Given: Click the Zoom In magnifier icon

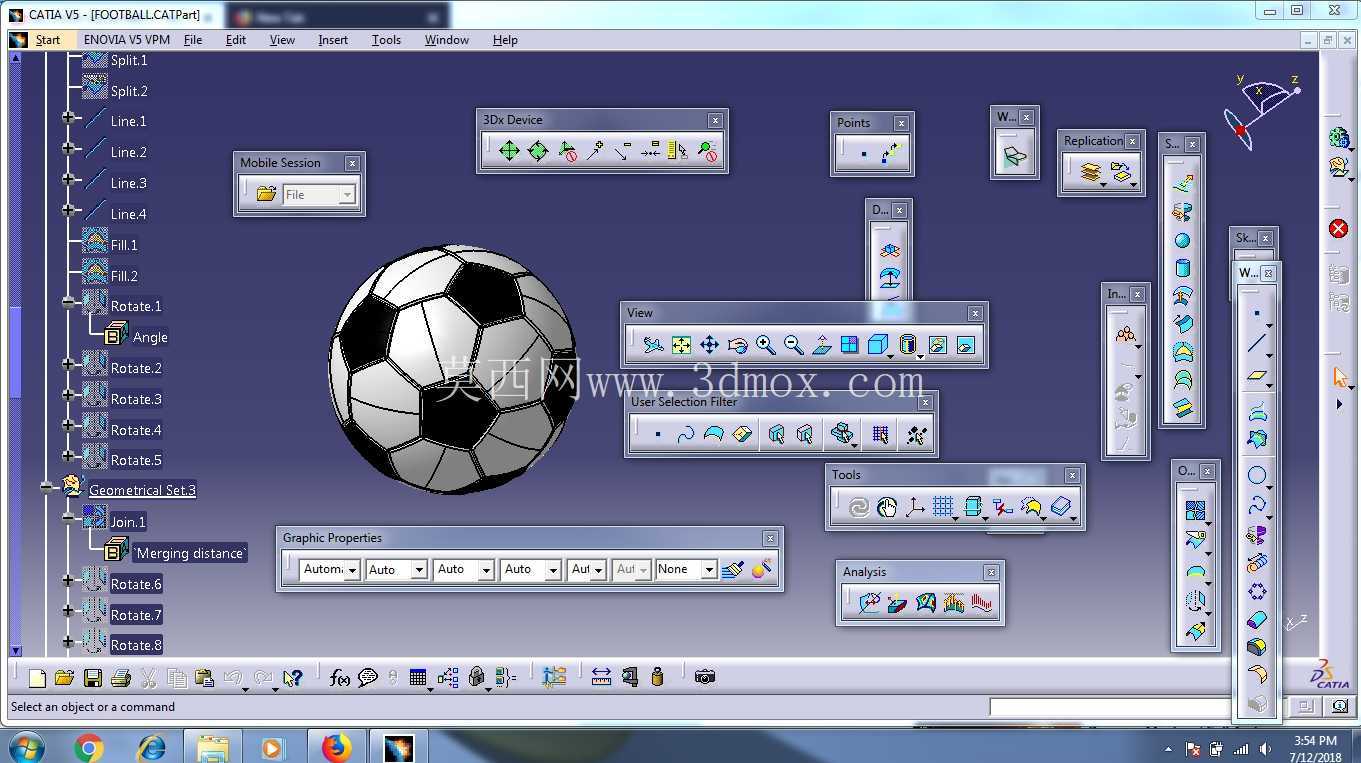Looking at the screenshot, I should pyautogui.click(x=765, y=345).
